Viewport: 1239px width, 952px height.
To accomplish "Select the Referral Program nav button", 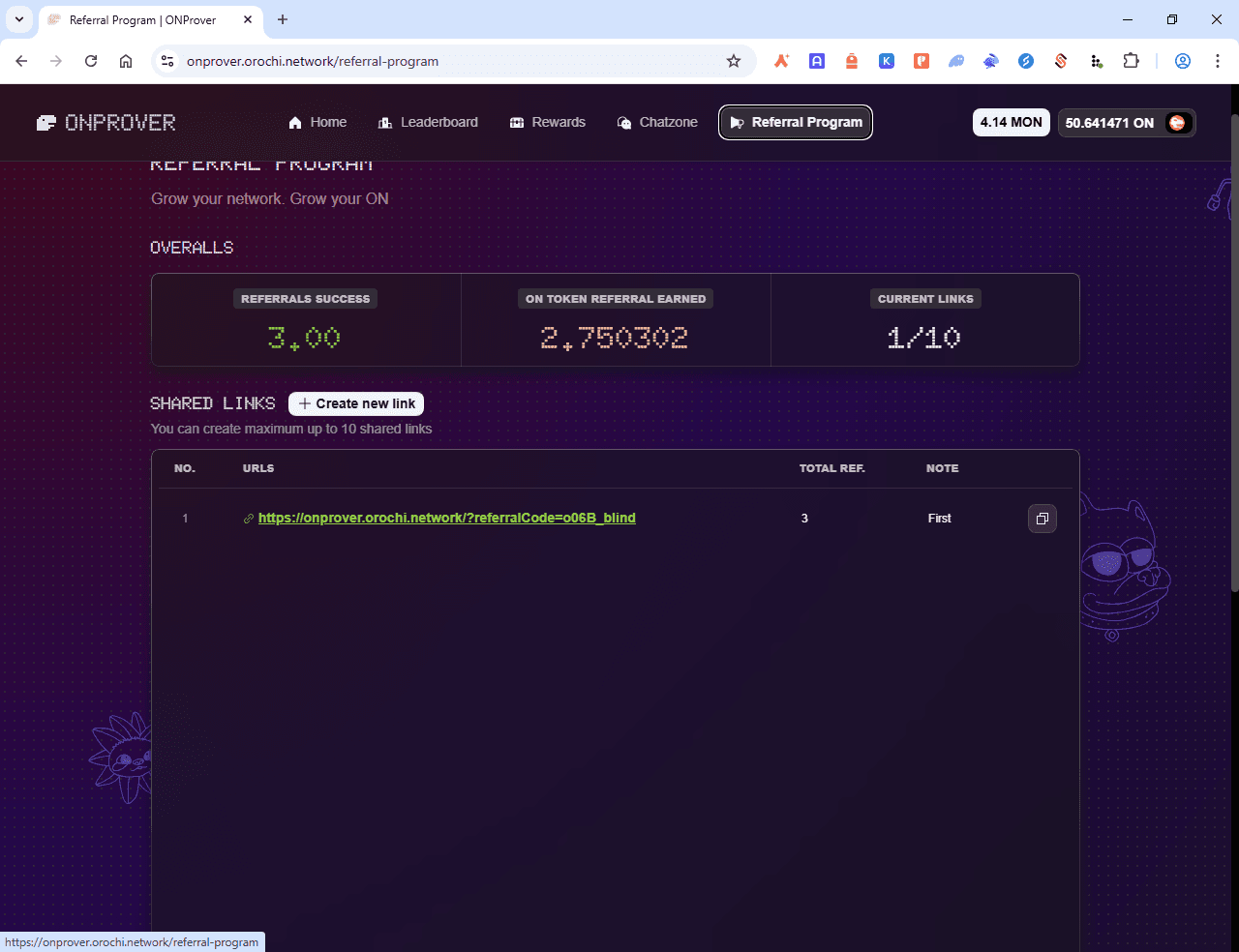I will tap(796, 122).
